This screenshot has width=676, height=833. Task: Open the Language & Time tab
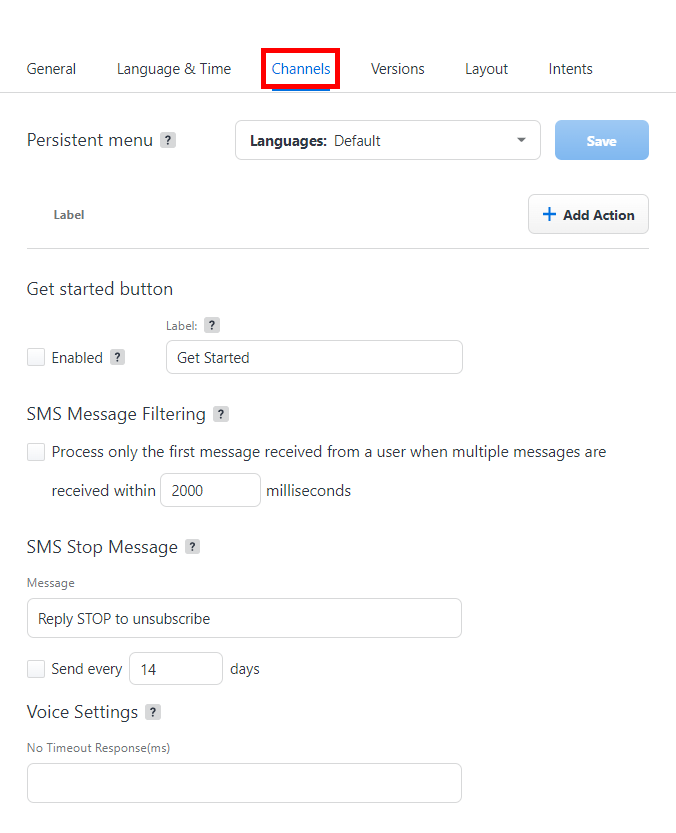(x=174, y=69)
